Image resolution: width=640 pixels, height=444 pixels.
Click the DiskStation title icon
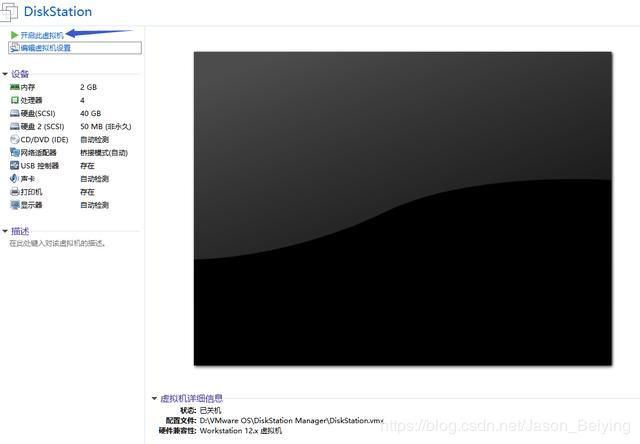click(10, 11)
